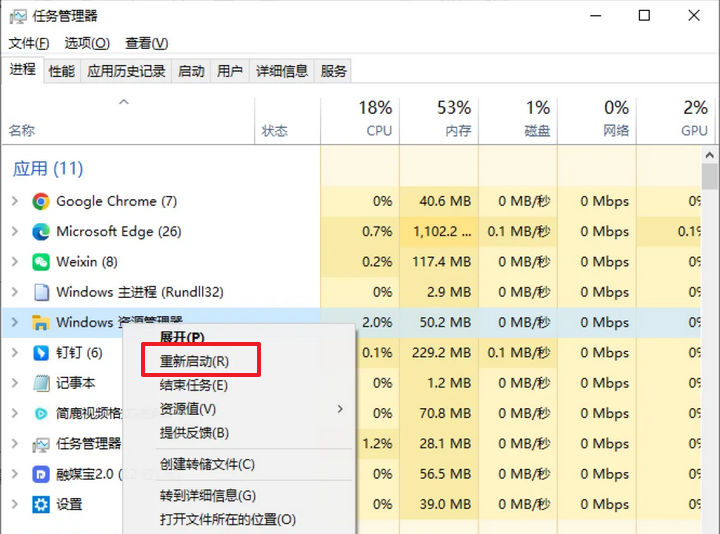Click the Task Manager title bar icon
This screenshot has width=720, height=534.
point(18,17)
